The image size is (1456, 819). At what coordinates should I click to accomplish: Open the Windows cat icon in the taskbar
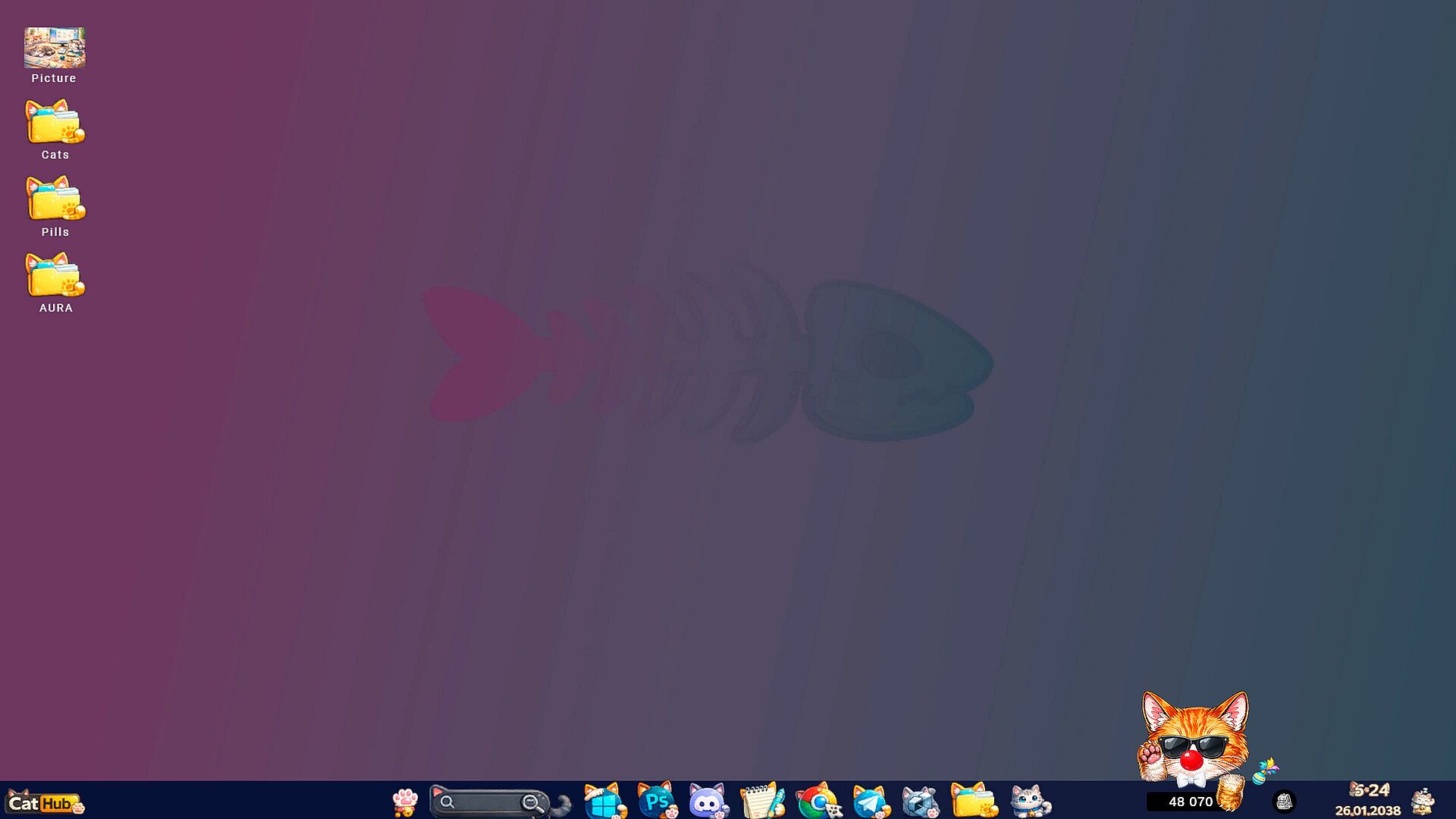pyautogui.click(x=604, y=802)
